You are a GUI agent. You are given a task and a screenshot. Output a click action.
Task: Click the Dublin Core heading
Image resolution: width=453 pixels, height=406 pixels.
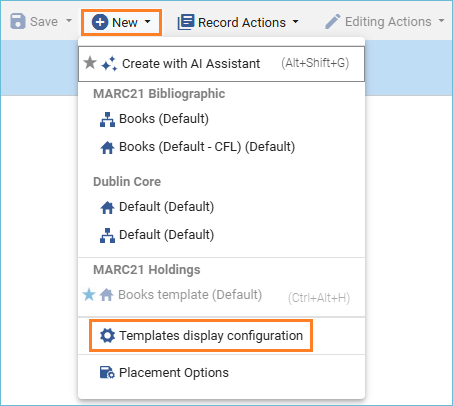127,182
